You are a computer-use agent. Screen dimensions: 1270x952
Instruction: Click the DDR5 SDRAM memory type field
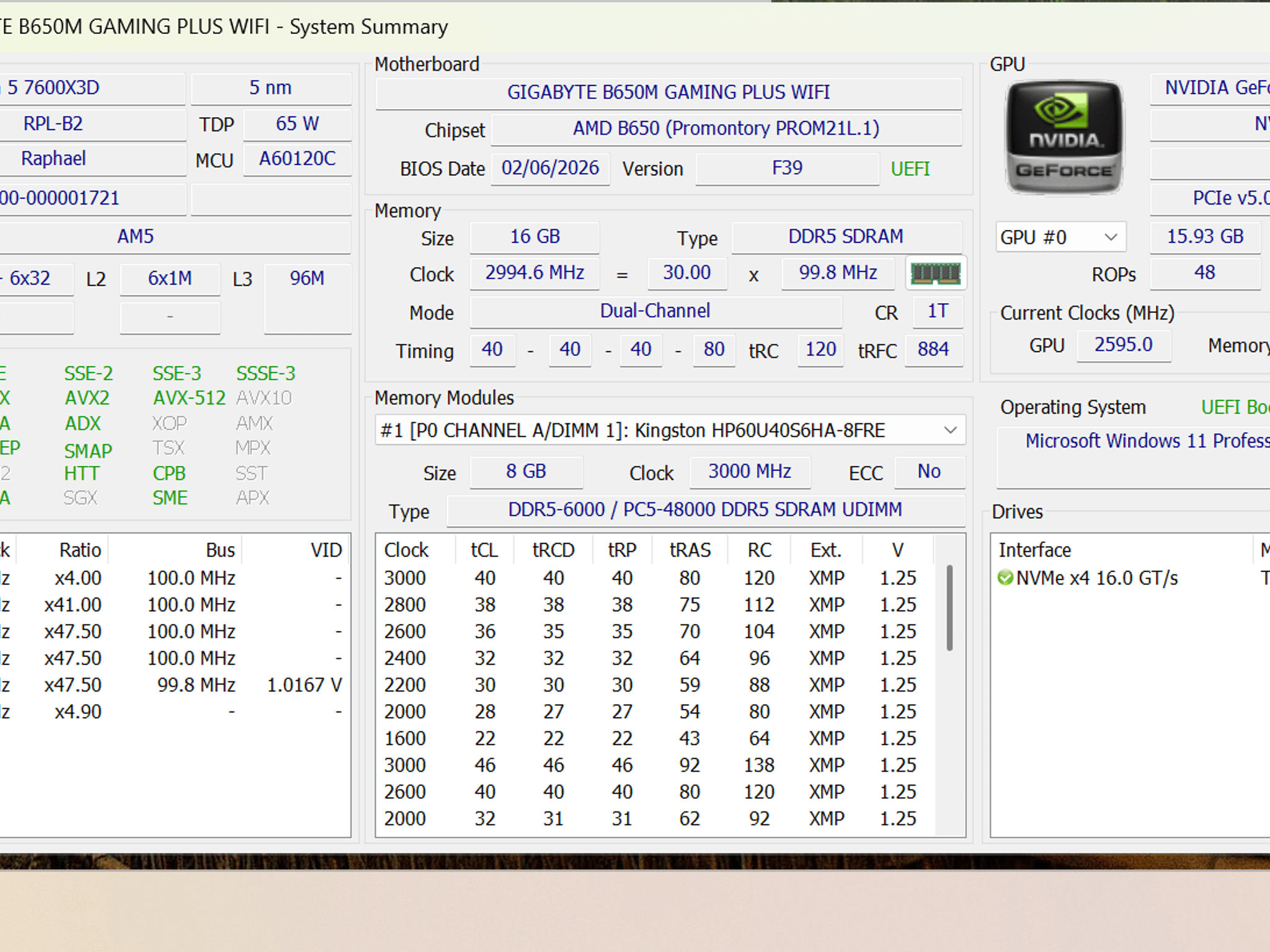[846, 237]
